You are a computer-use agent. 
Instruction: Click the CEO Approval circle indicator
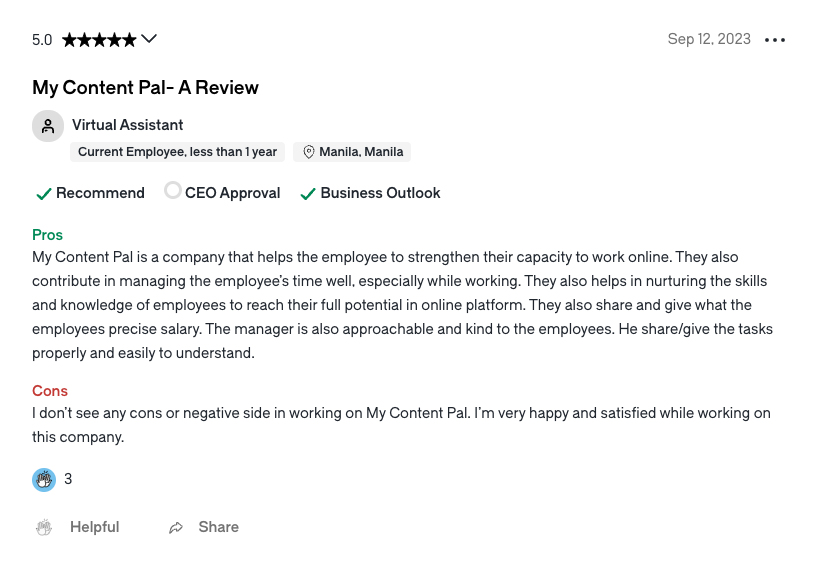[x=172, y=190]
